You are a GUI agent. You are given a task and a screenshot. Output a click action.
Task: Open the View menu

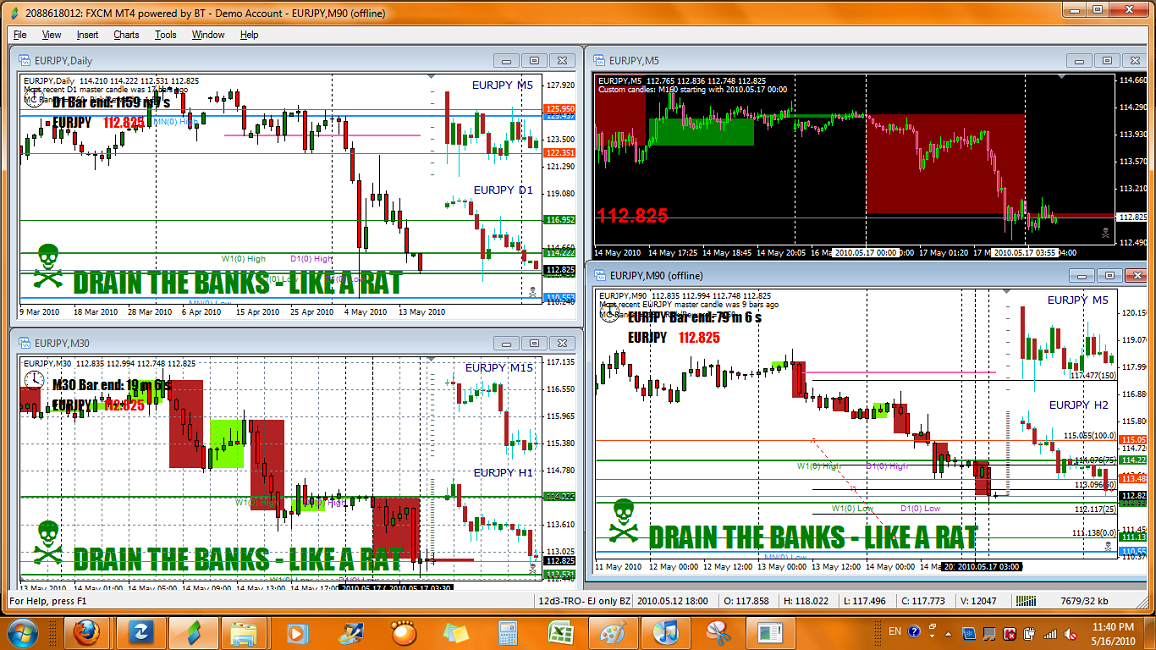[x=52, y=35]
